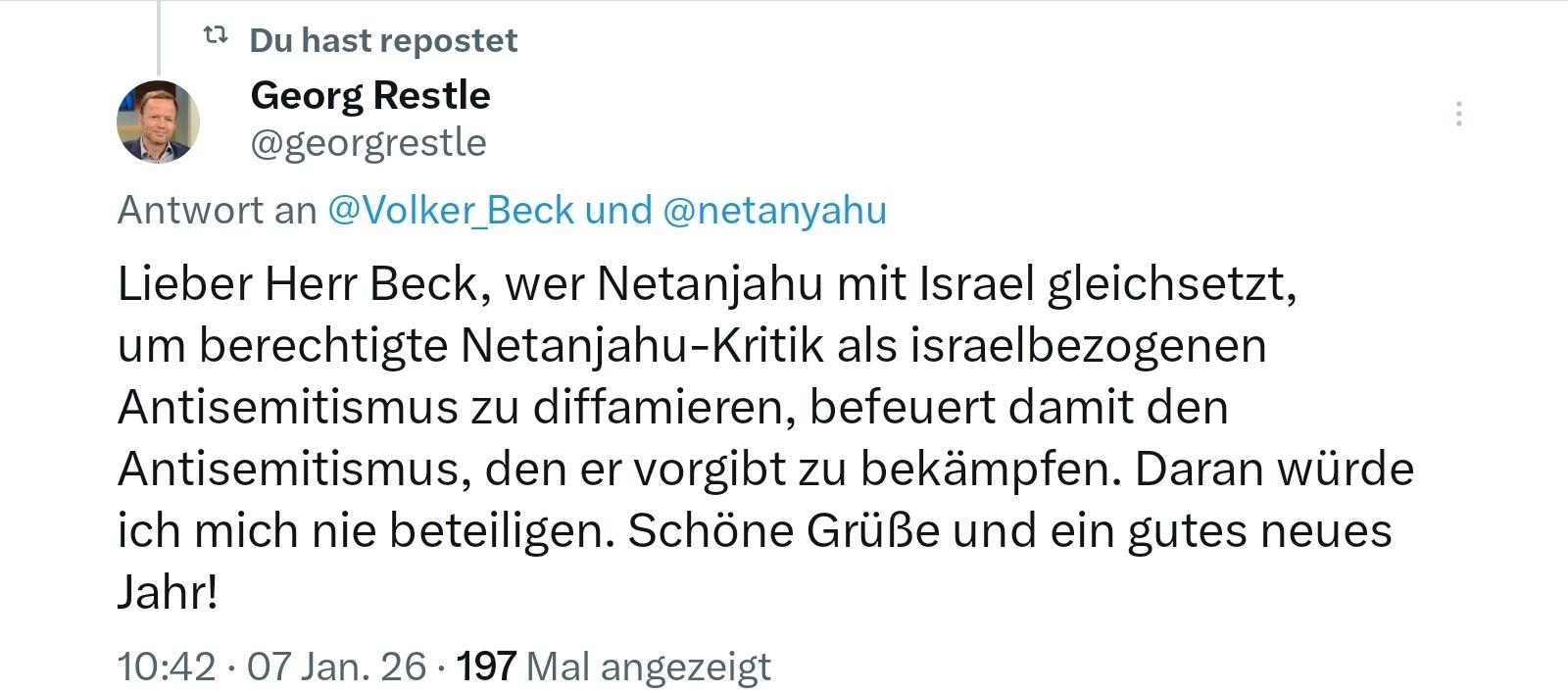Click the 10:42 post time
This screenshot has height=693, width=1568.
[166, 667]
